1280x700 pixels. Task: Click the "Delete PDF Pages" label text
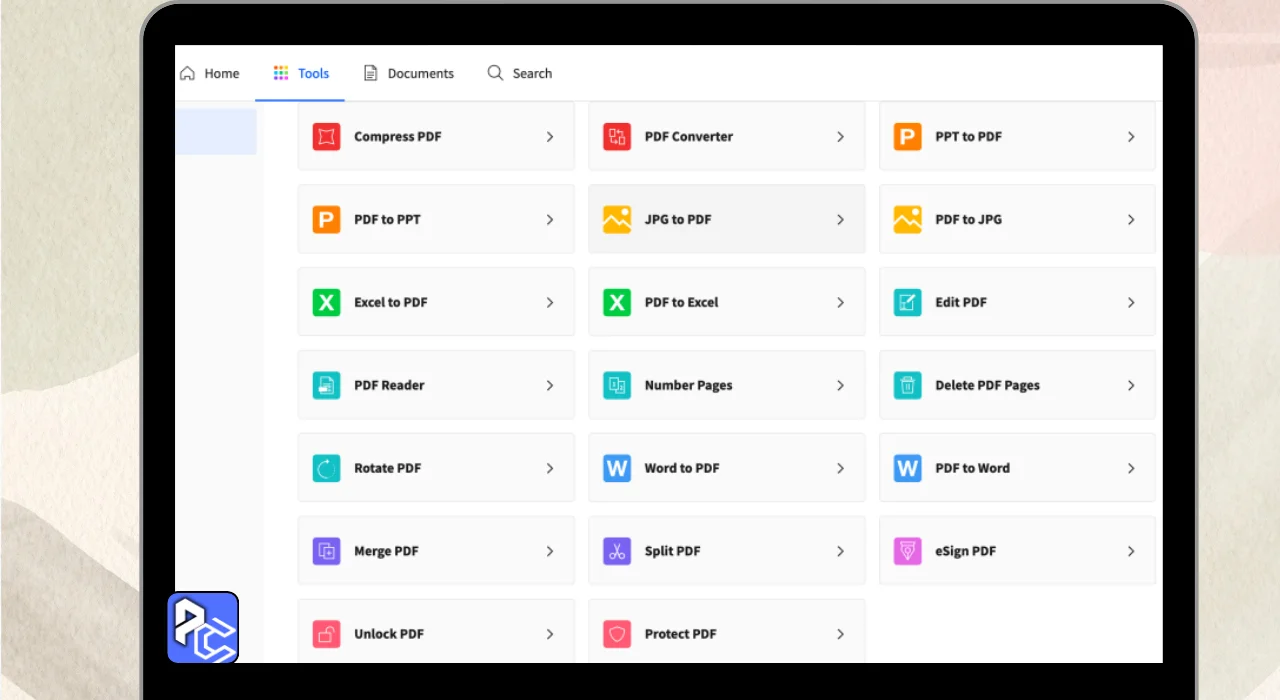pos(988,386)
